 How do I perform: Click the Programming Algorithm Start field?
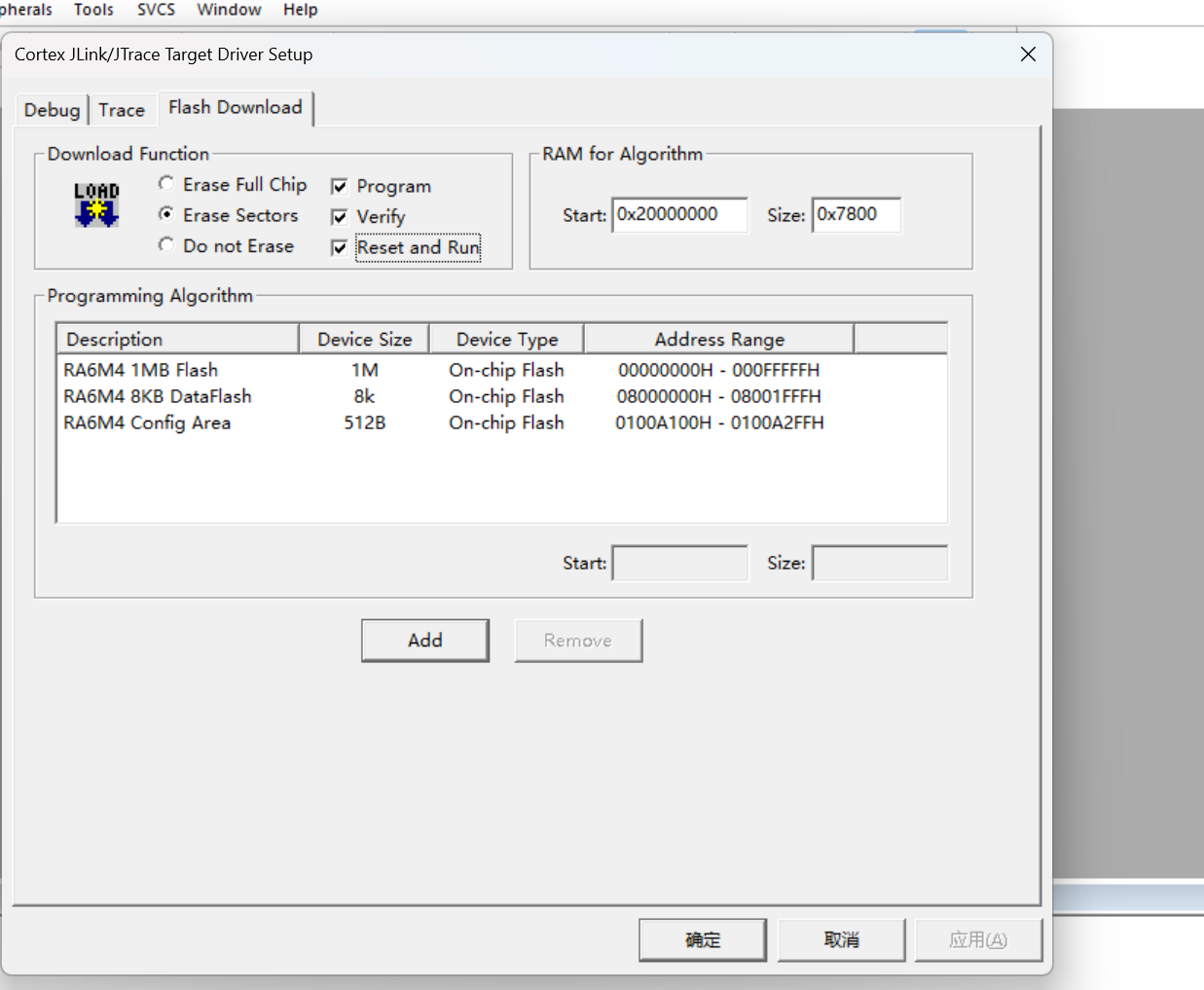point(680,563)
